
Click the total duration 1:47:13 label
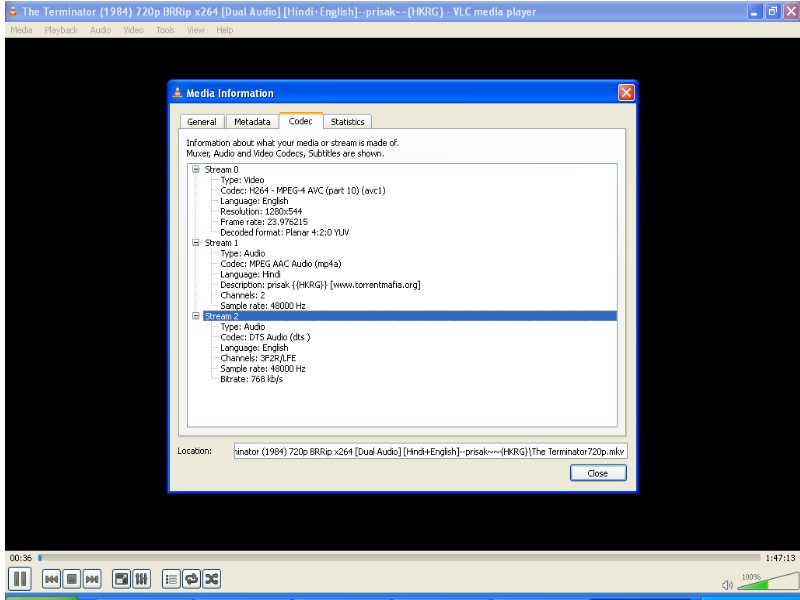(780, 558)
